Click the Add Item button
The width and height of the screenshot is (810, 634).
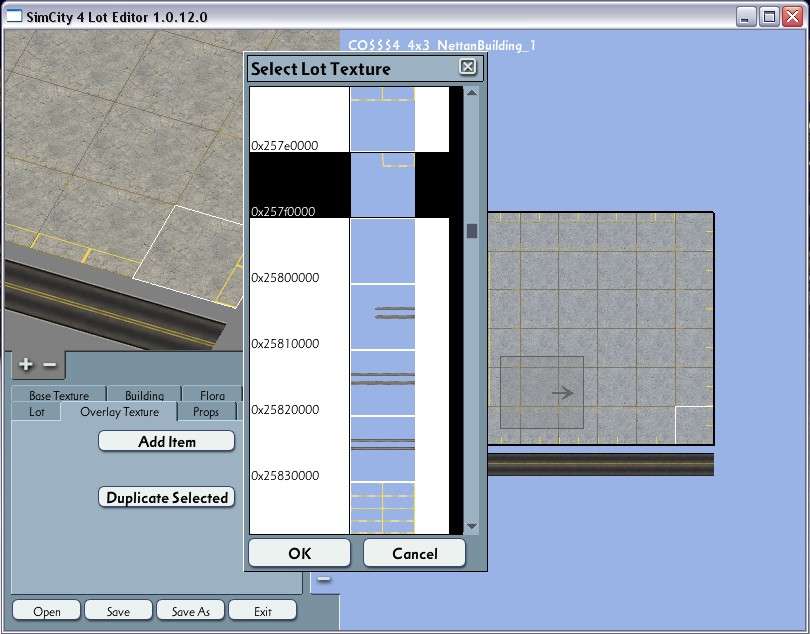(166, 442)
